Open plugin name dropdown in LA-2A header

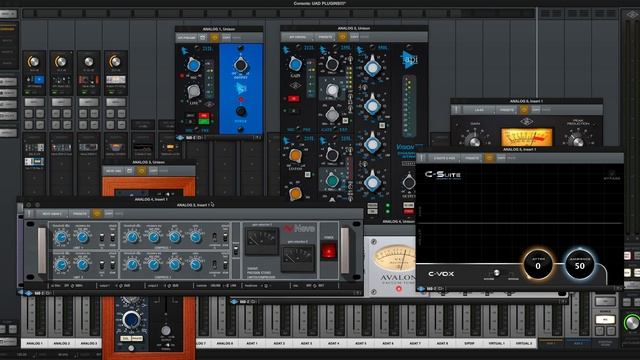[479, 110]
